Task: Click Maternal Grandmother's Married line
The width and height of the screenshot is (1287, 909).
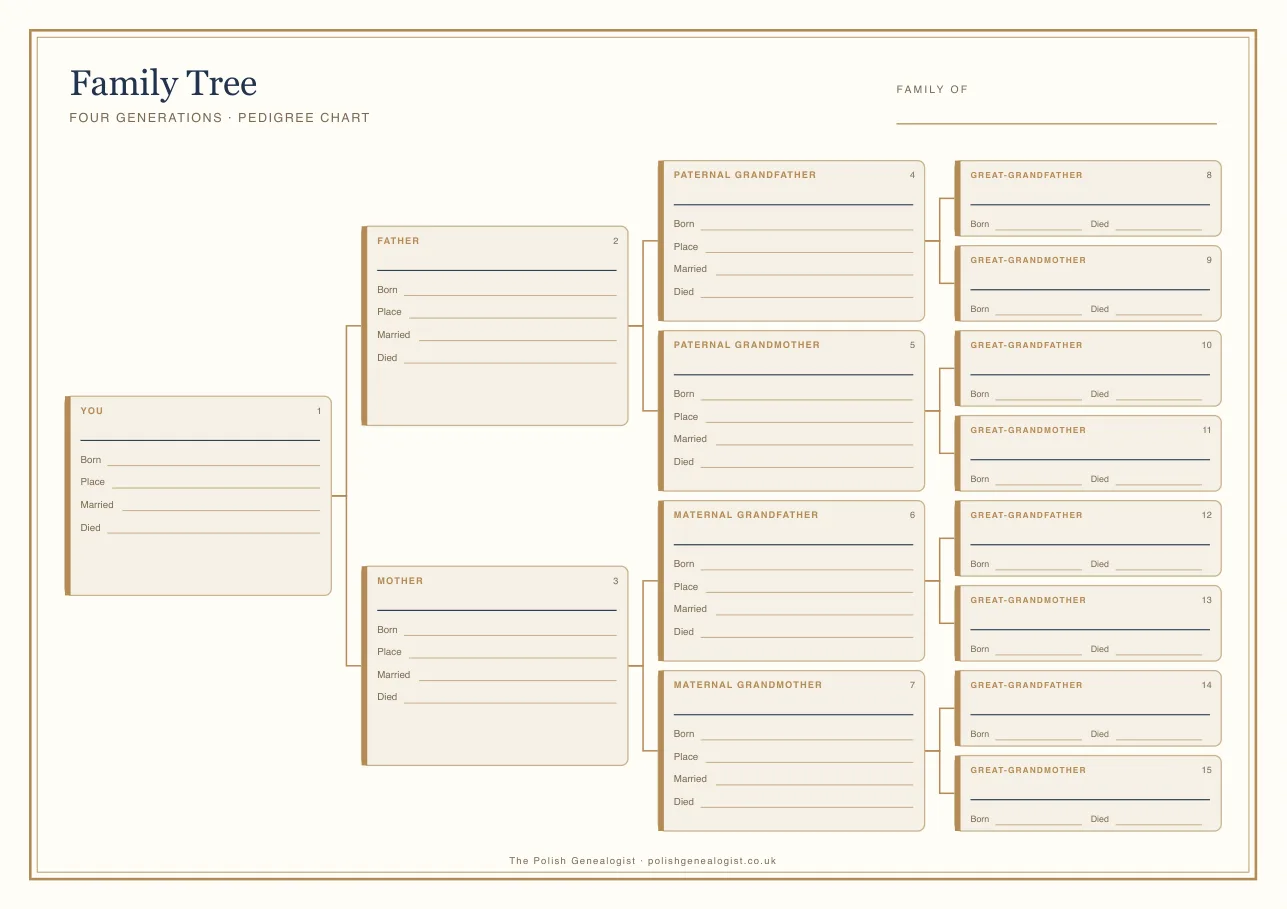Action: tap(814, 784)
